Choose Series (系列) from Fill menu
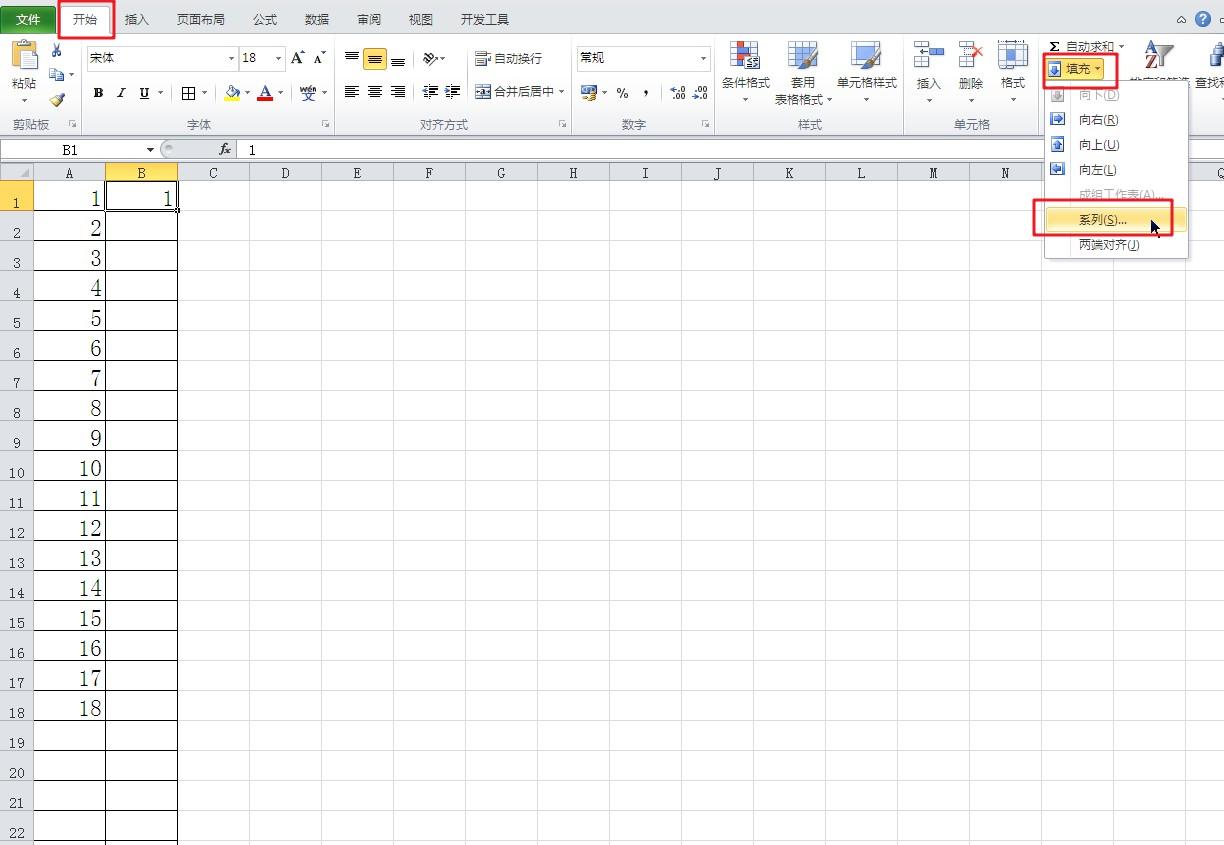This screenshot has height=845, width=1224. (1116, 220)
